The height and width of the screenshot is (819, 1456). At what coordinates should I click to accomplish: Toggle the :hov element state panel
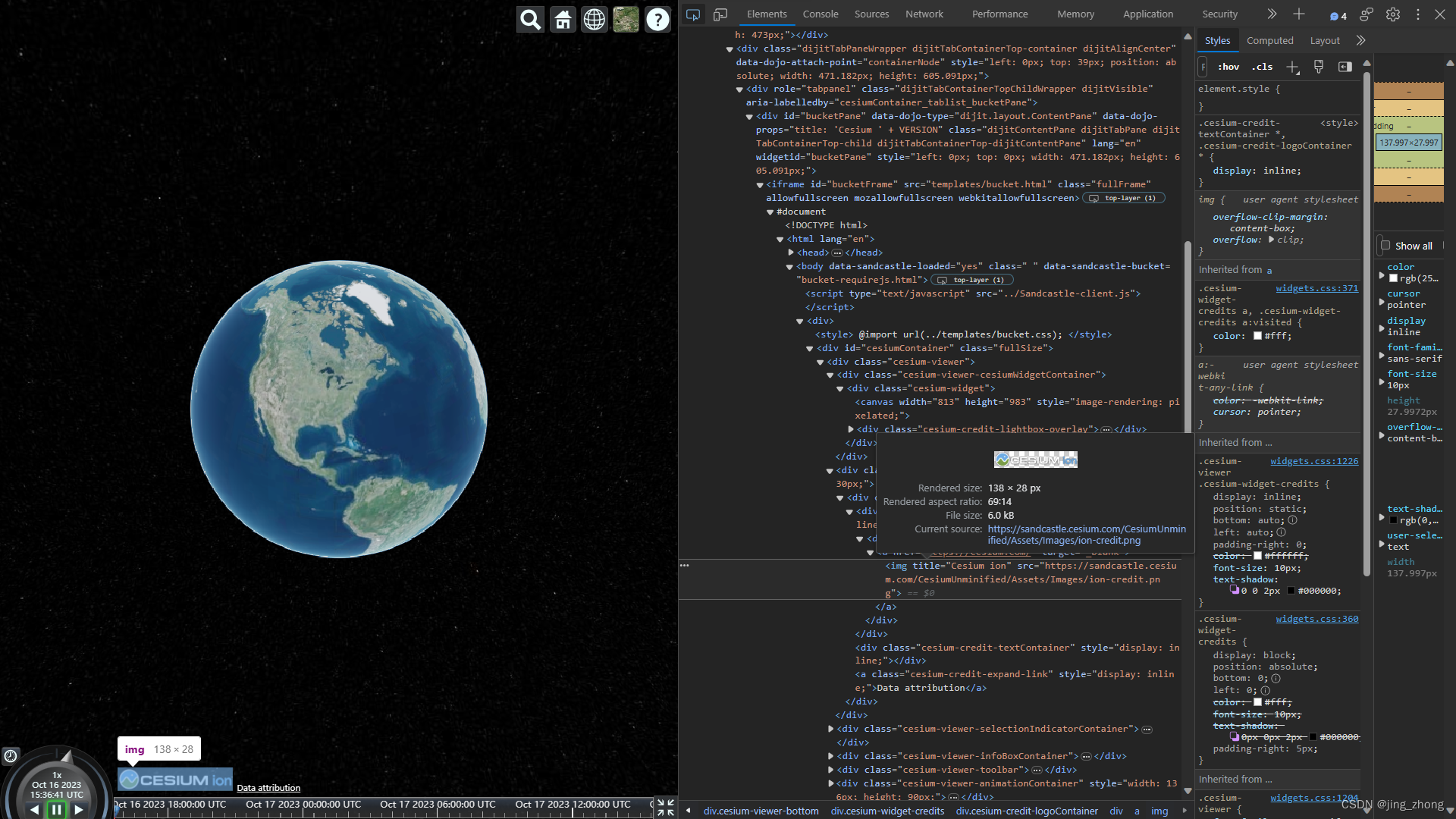1228,67
